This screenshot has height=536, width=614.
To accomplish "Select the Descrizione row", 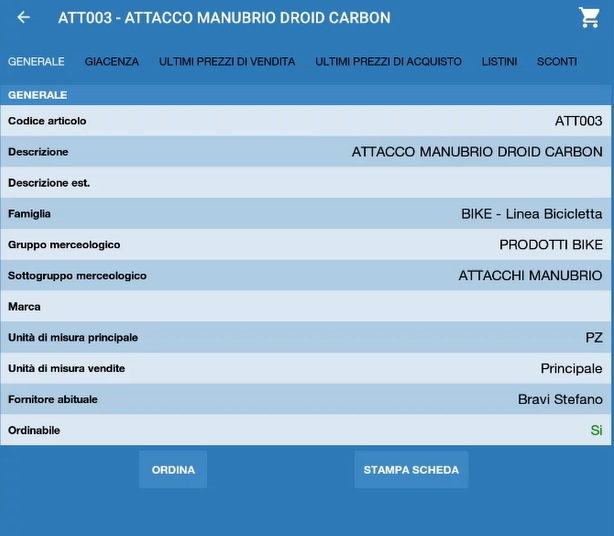I will coord(306,152).
